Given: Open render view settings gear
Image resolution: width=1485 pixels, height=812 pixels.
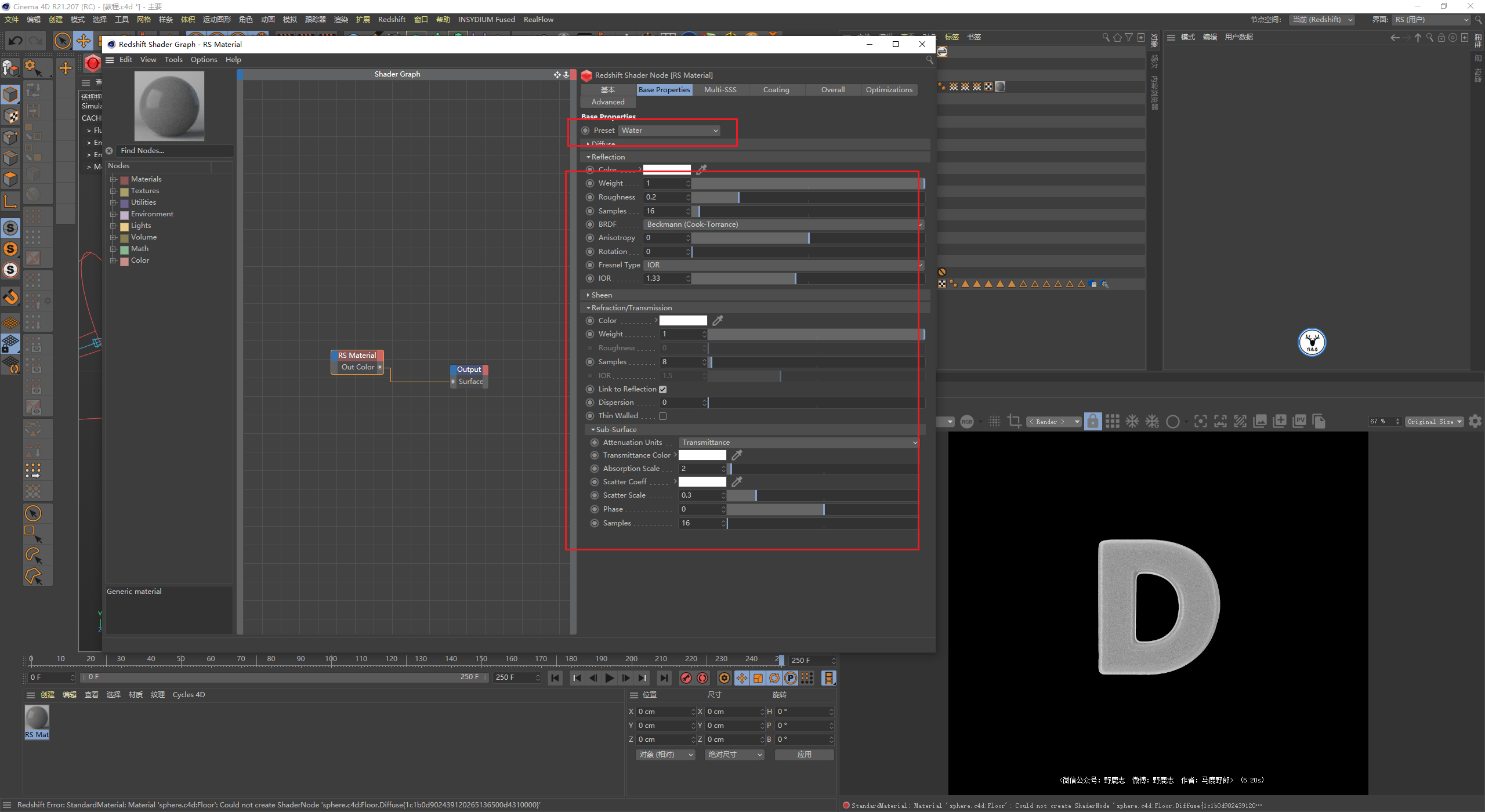Looking at the screenshot, I should click(x=1475, y=422).
